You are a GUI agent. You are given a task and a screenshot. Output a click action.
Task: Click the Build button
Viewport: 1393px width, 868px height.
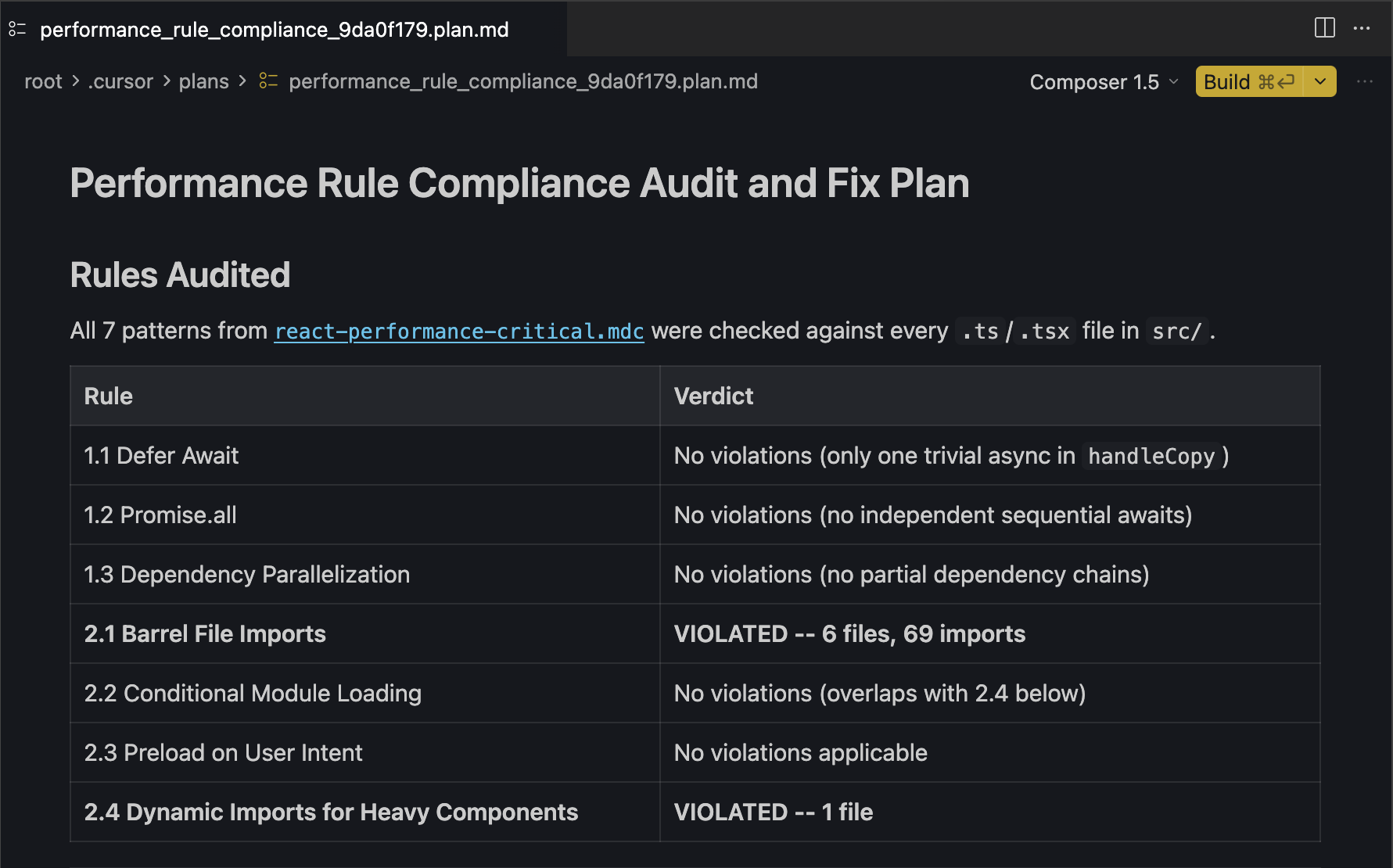1248,81
